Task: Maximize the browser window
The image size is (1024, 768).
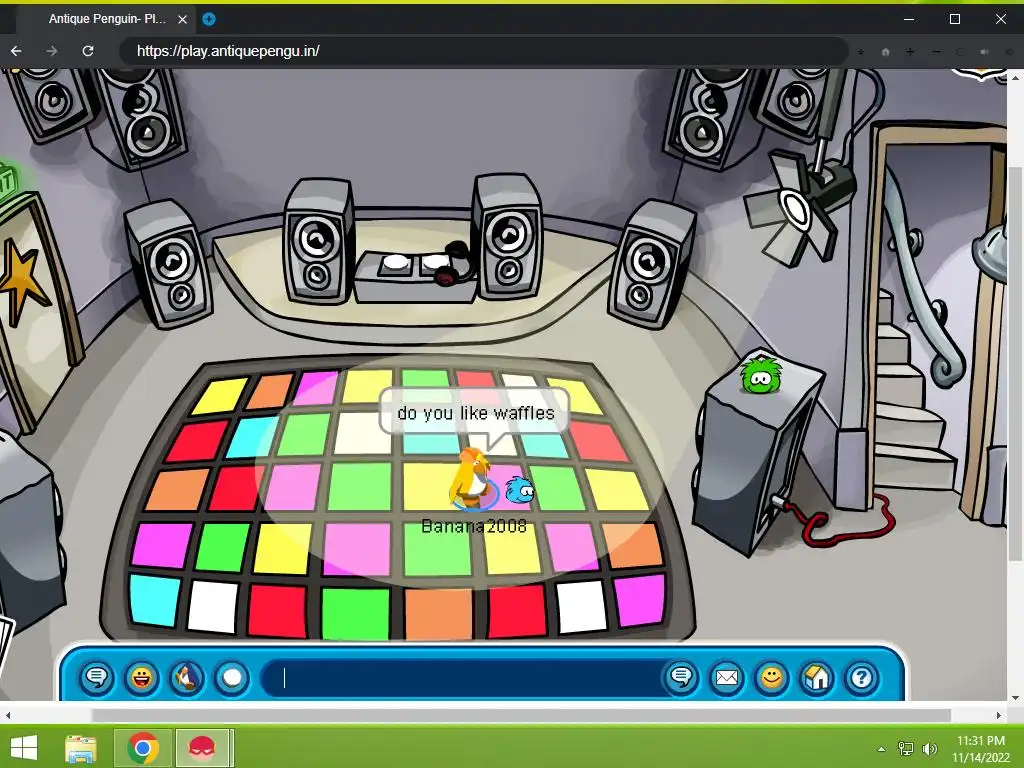Action: (x=955, y=19)
